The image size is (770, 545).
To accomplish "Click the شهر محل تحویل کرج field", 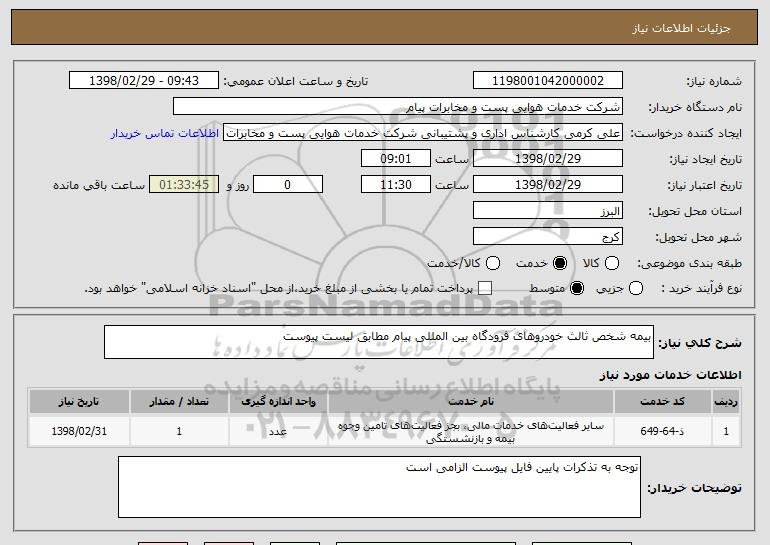I will pos(548,237).
